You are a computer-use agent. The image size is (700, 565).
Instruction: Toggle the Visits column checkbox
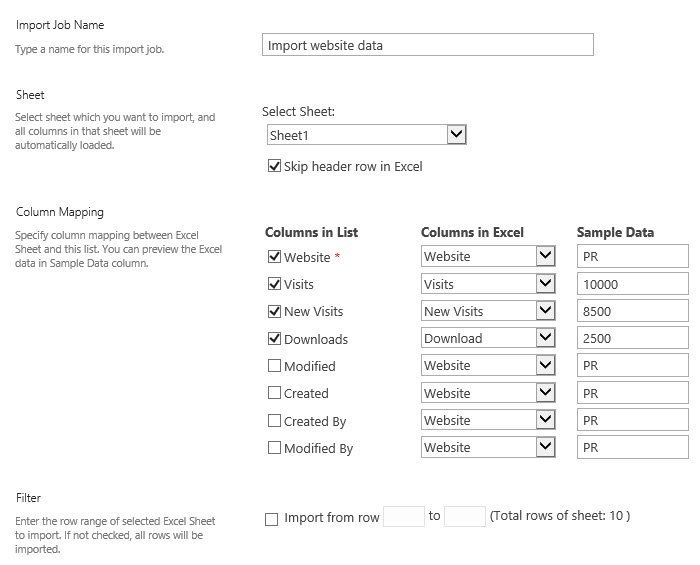click(x=274, y=284)
